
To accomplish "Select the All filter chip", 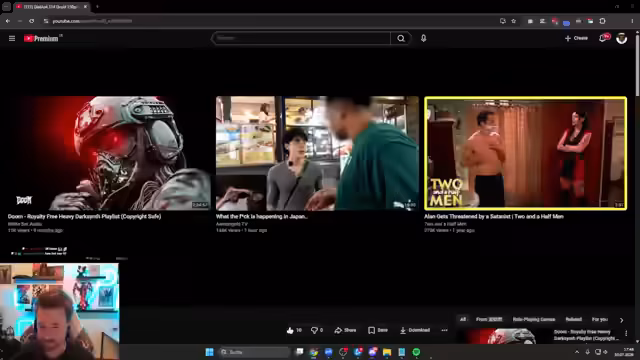I will (462, 320).
